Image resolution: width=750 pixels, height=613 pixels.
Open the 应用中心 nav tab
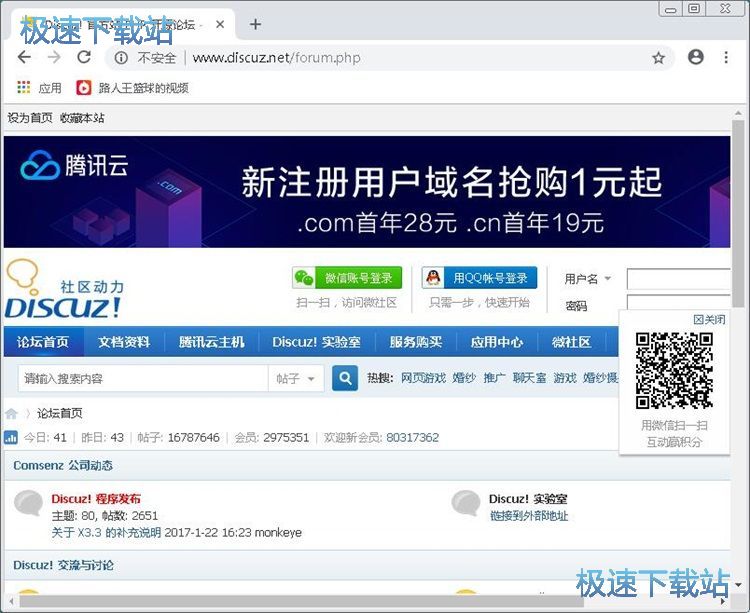[496, 342]
